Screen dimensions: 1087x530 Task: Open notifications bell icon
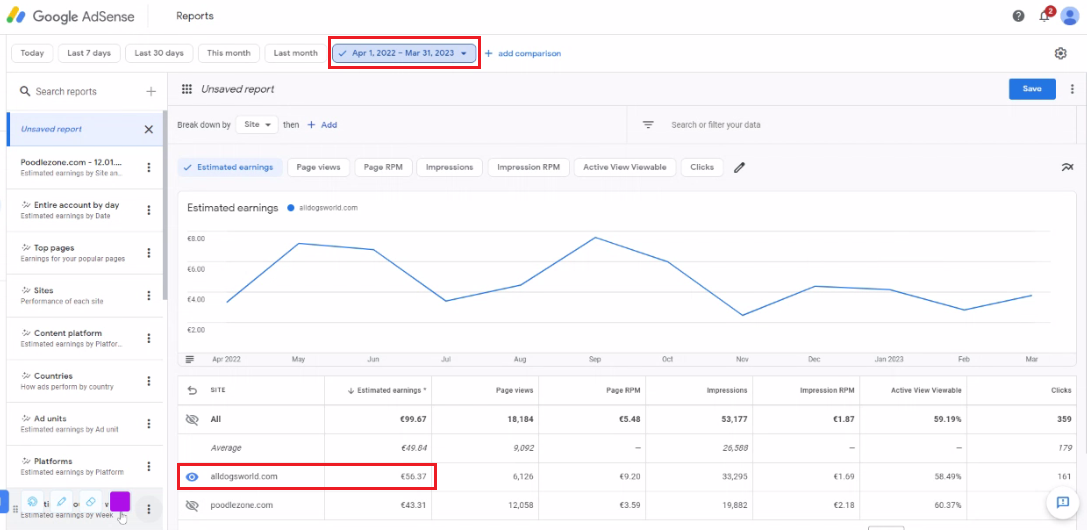coord(1045,16)
